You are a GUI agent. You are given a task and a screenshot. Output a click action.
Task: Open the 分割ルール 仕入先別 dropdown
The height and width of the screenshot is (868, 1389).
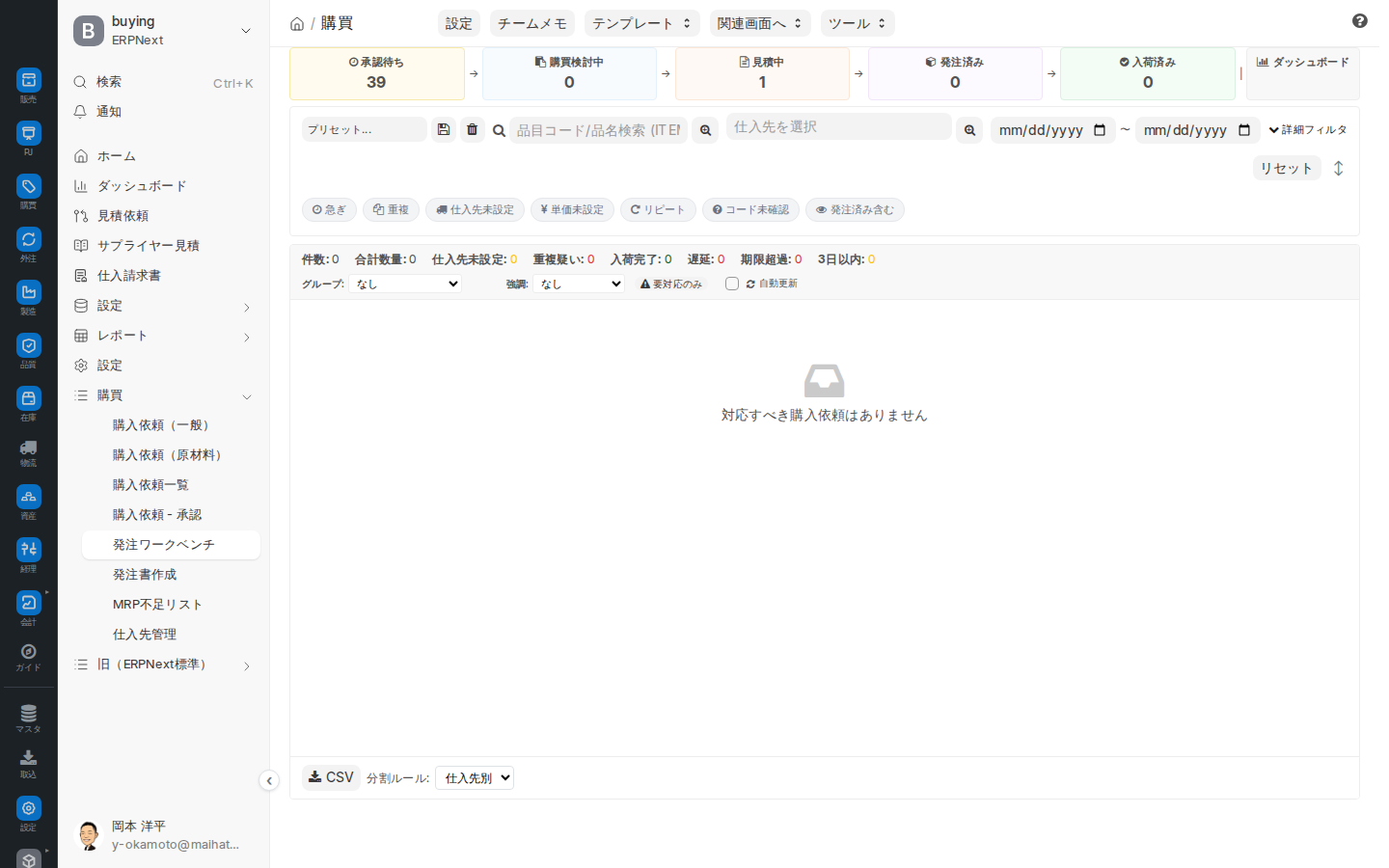pos(475,778)
